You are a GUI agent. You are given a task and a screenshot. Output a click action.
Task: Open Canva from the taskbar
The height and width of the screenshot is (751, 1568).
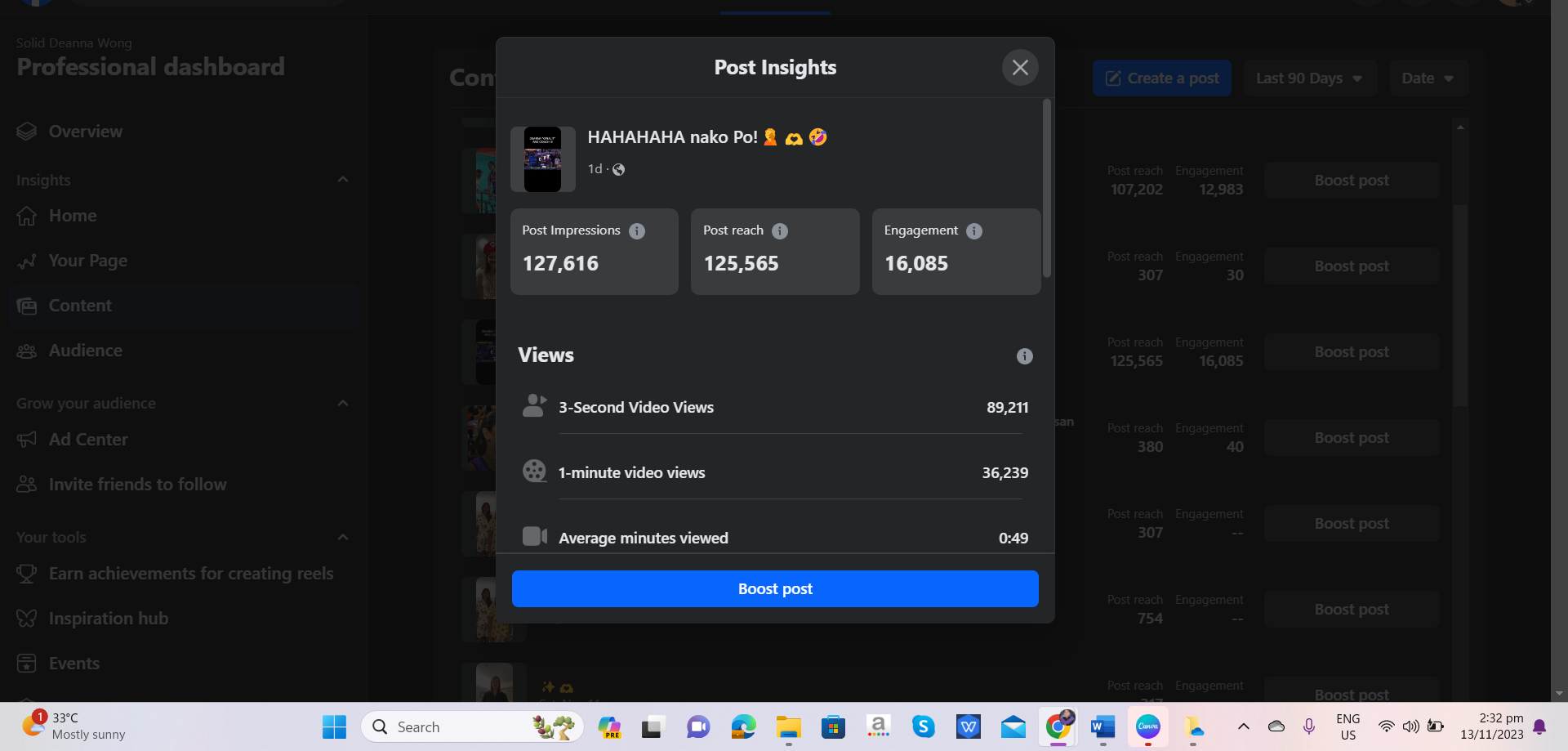point(1148,726)
